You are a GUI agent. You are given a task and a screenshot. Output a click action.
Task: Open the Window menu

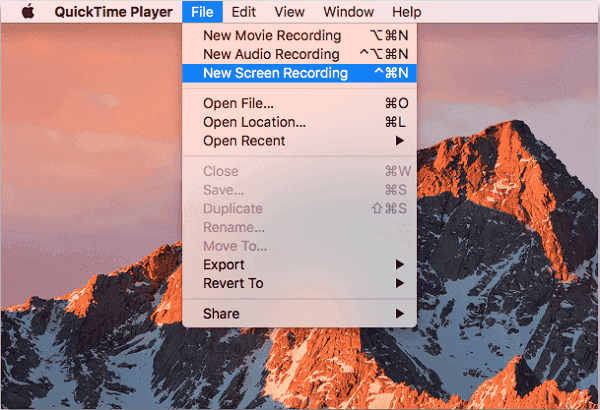coord(348,12)
